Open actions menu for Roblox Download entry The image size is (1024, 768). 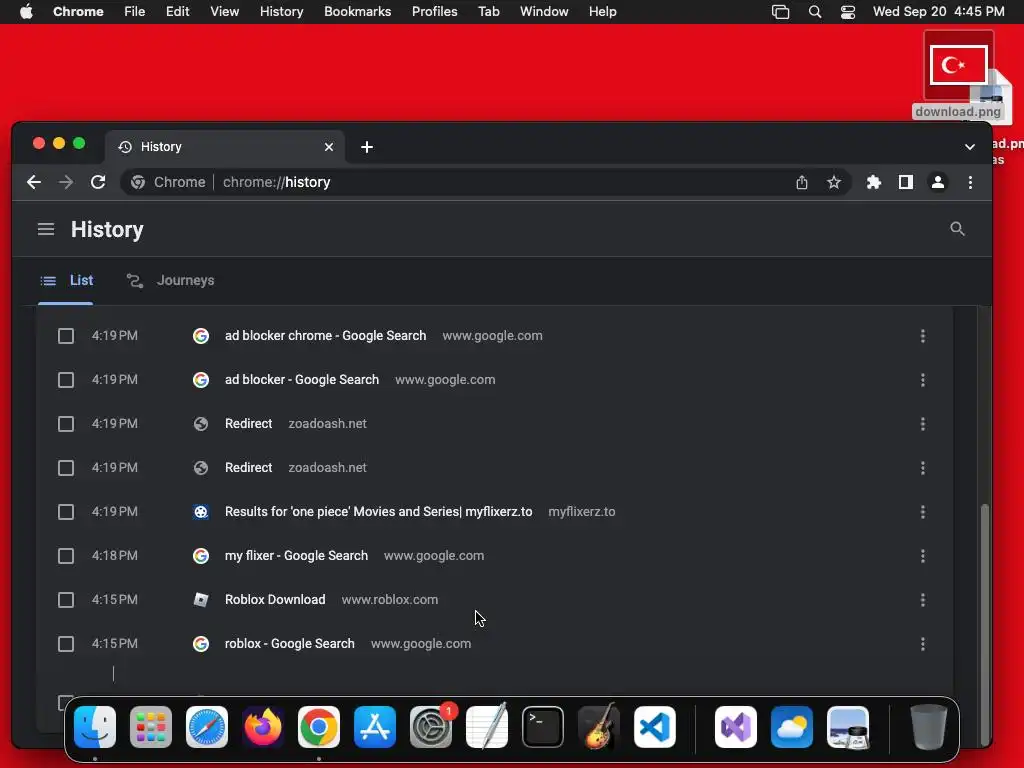(923, 600)
